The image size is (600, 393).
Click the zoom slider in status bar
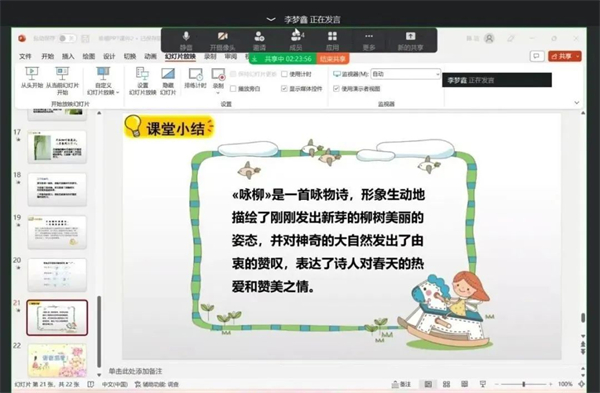coord(523,384)
